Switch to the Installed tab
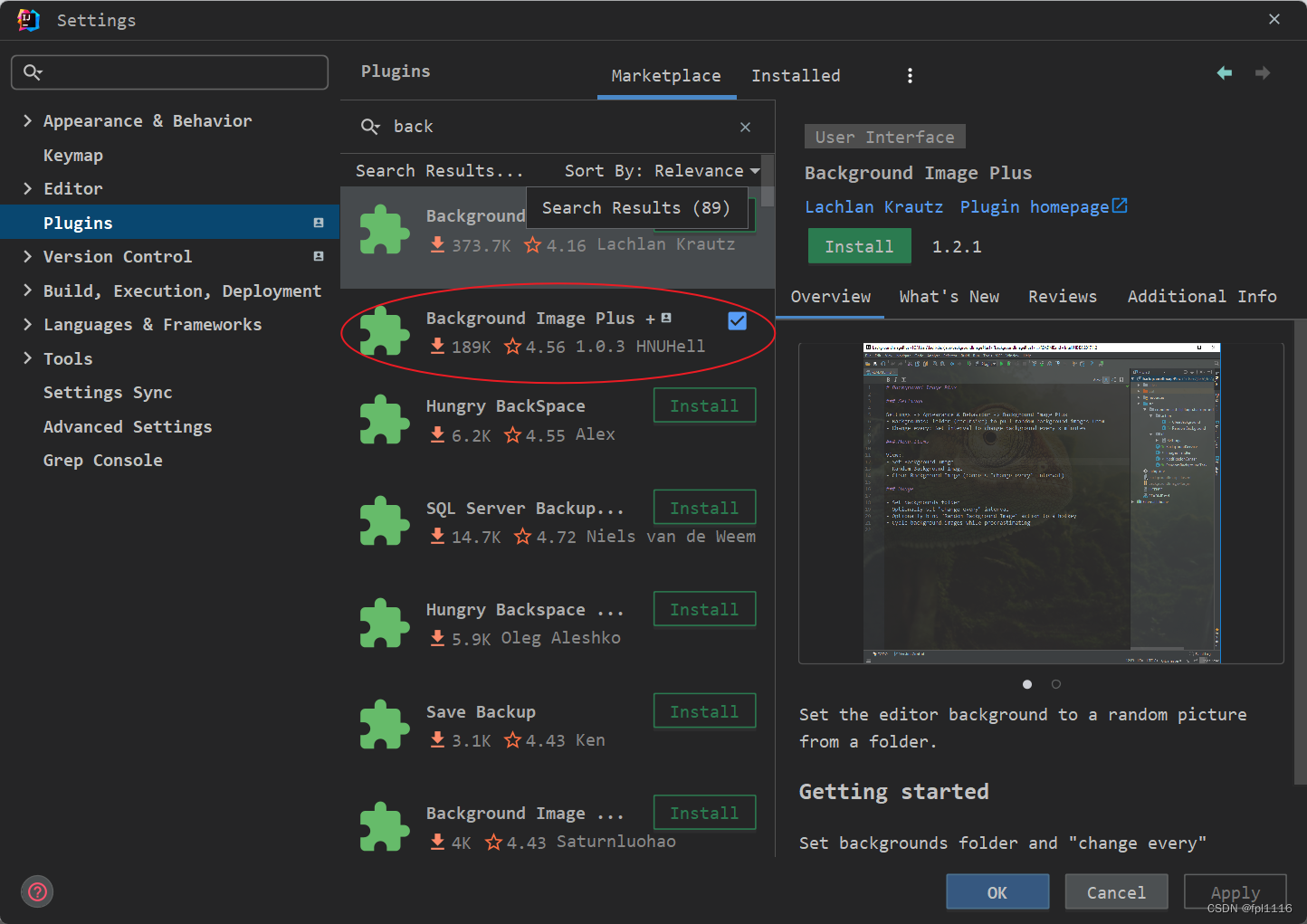This screenshot has width=1307, height=924. [796, 76]
